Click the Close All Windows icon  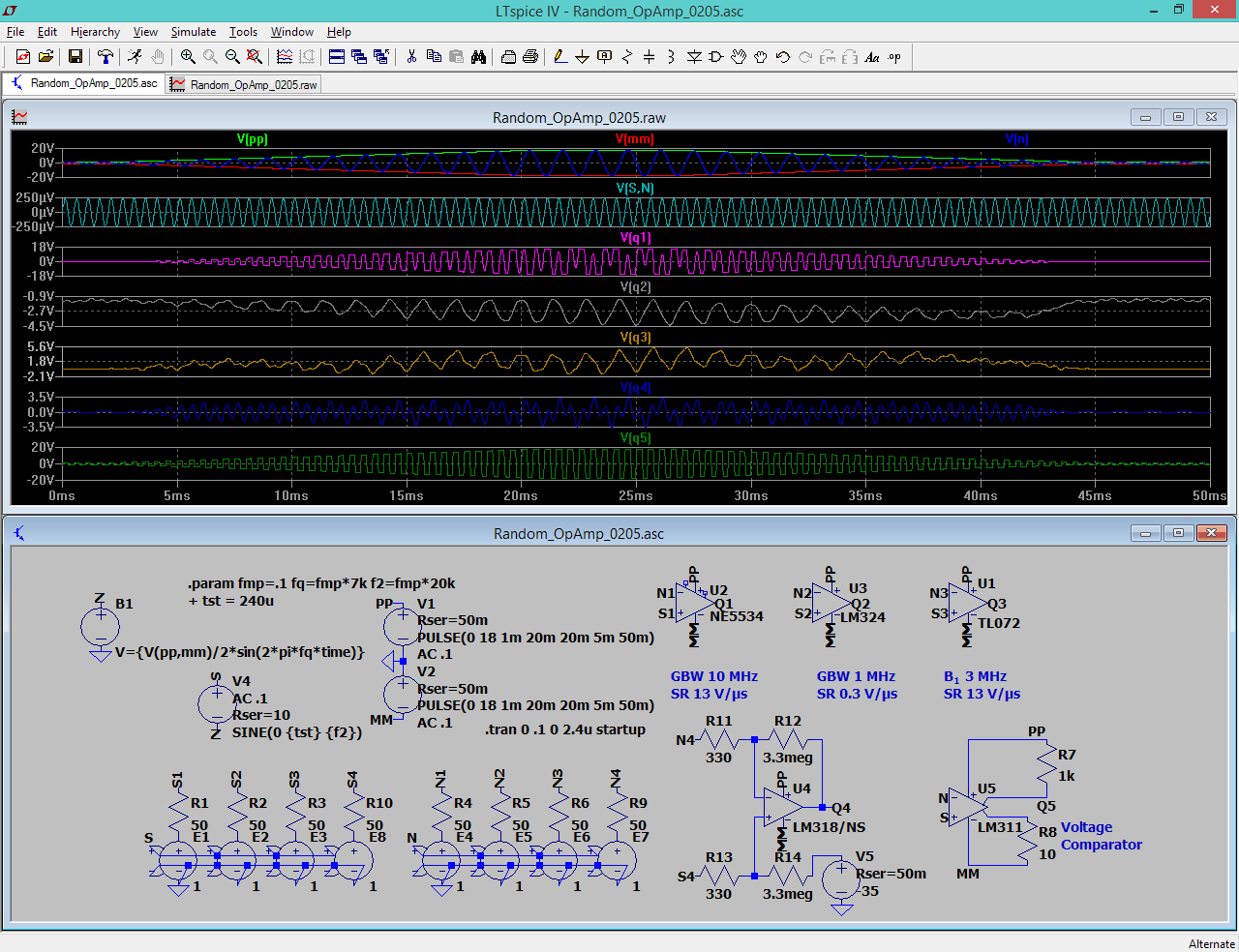pos(381,57)
